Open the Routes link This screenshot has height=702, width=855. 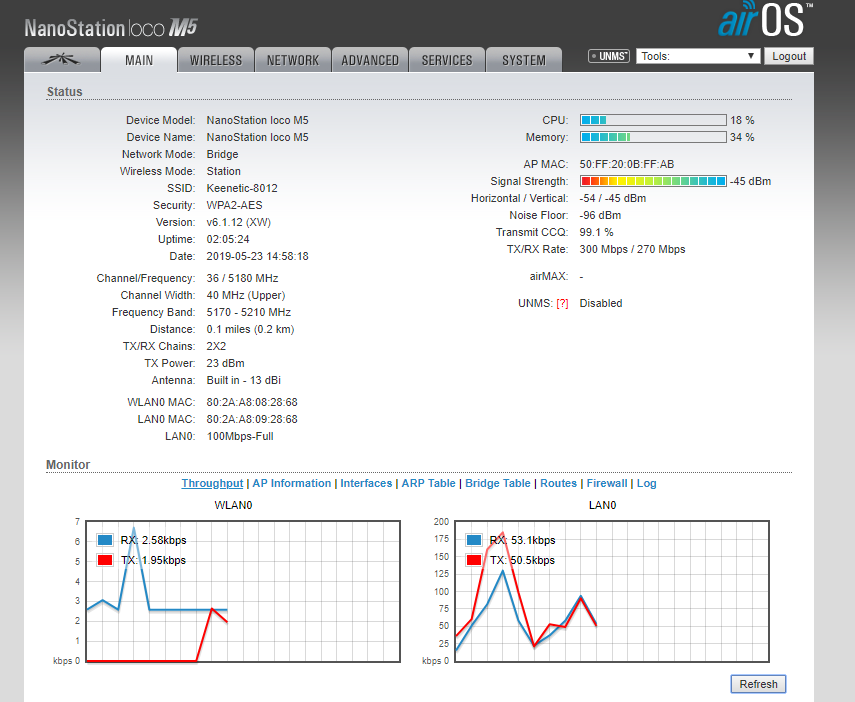[558, 483]
